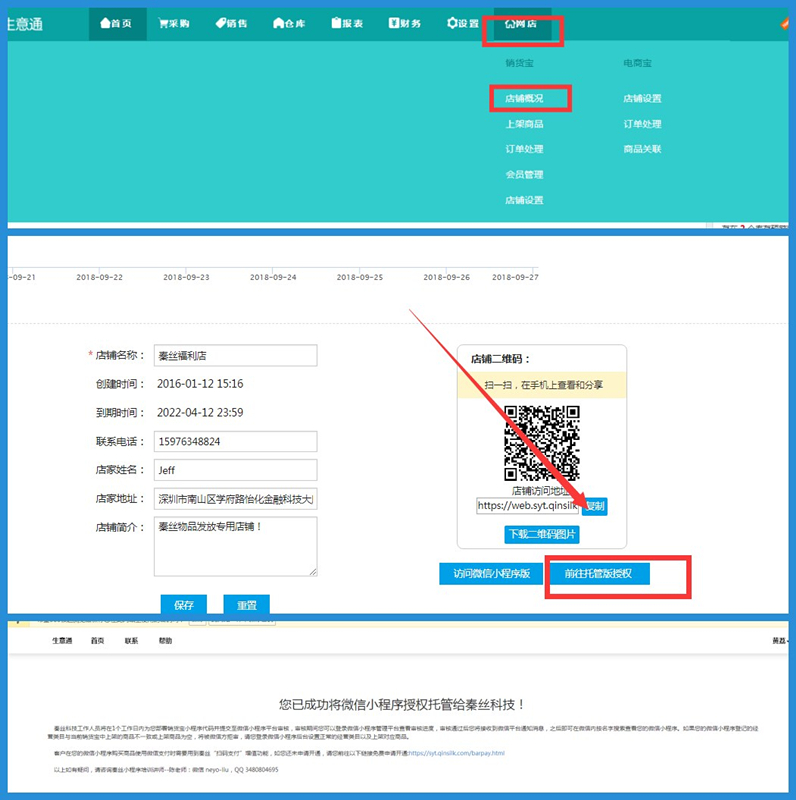The width and height of the screenshot is (796, 800).
Task: Click the 生意通 logo text at top left
Action: point(25,24)
